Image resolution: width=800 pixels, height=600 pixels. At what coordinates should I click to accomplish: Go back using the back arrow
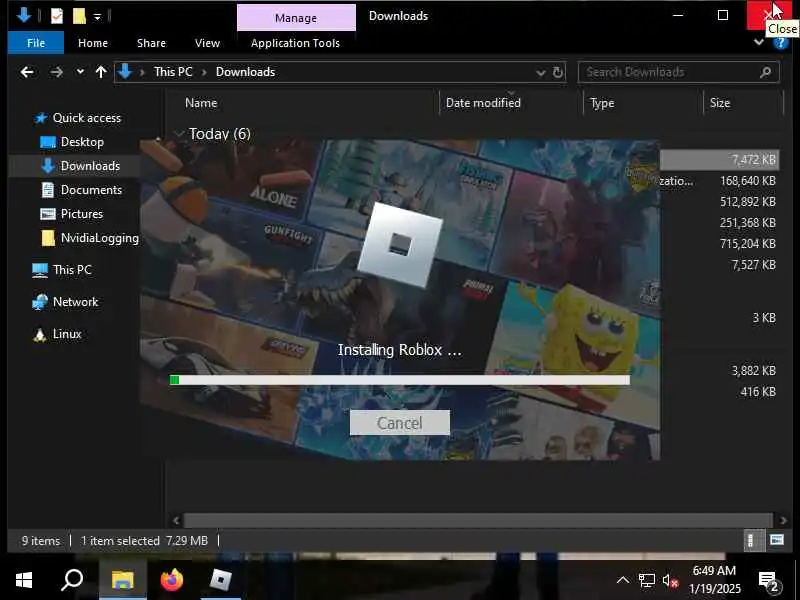[27, 72]
